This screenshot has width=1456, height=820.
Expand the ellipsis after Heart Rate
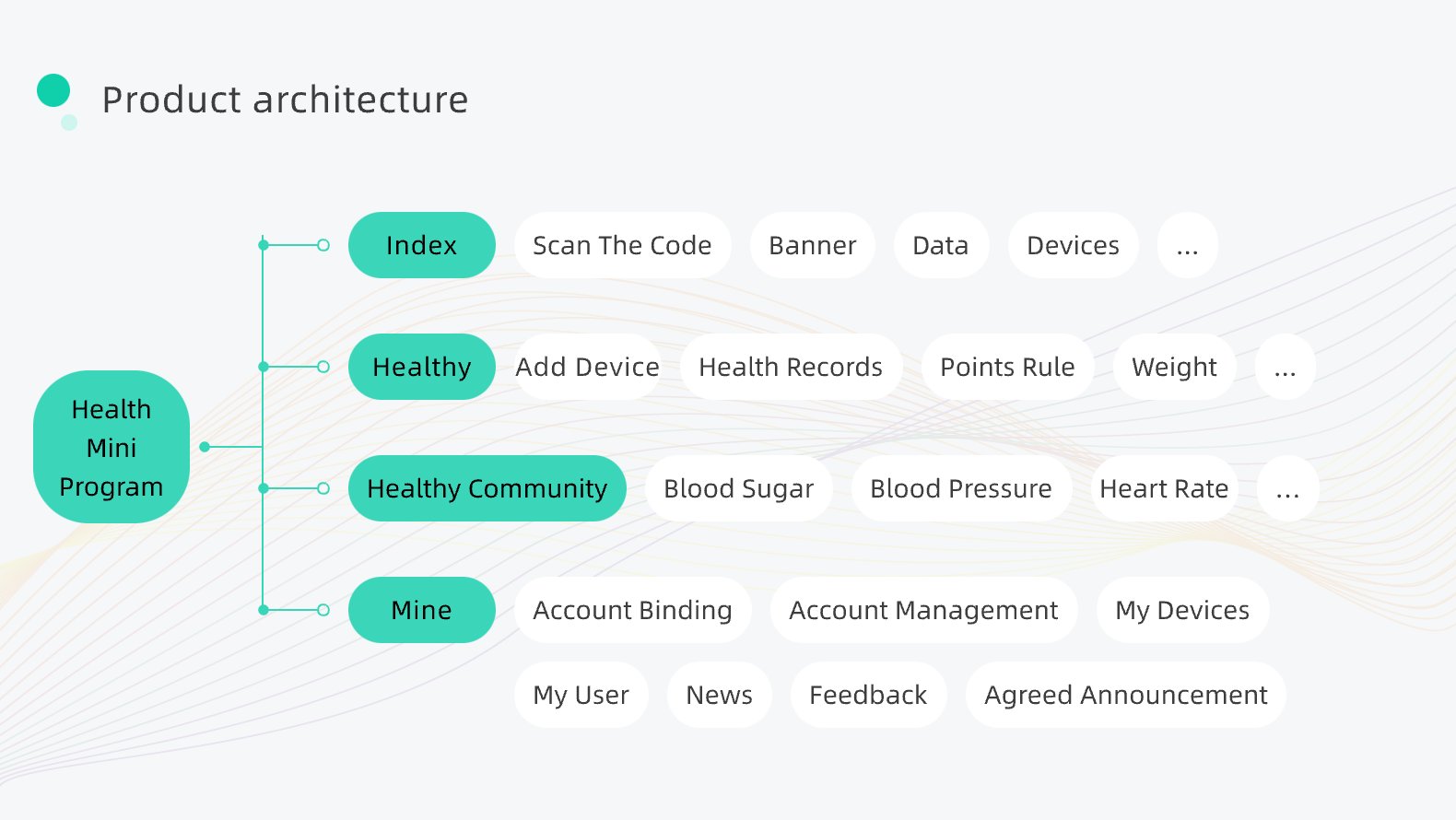click(x=1287, y=488)
